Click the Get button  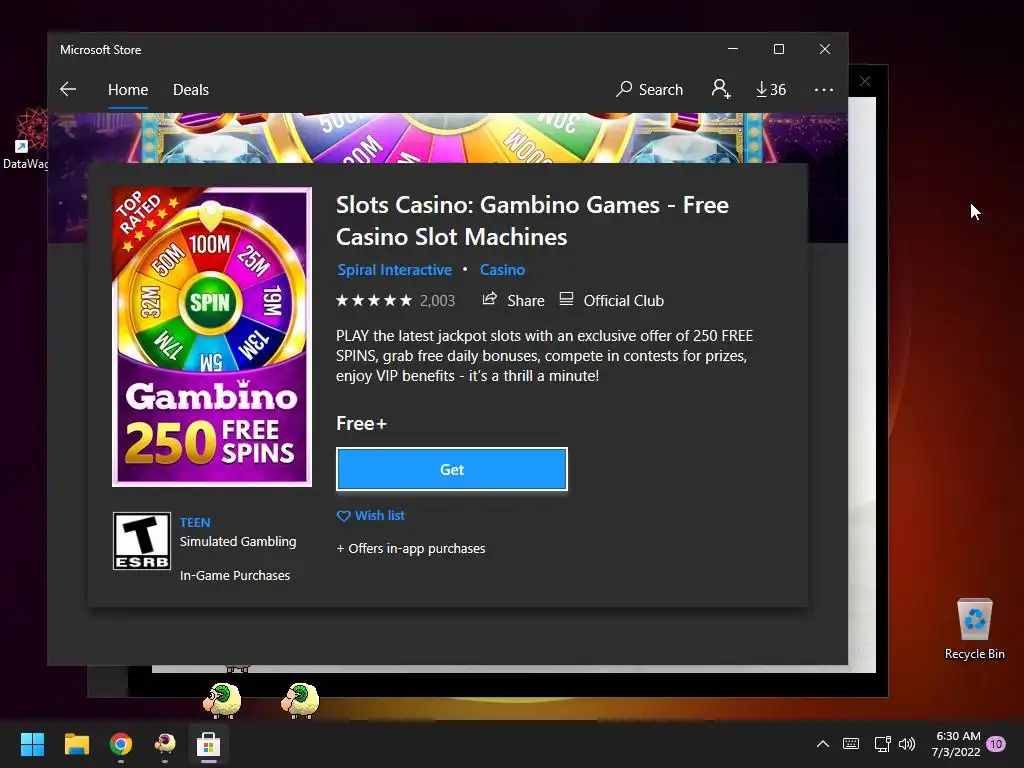pyautogui.click(x=452, y=469)
